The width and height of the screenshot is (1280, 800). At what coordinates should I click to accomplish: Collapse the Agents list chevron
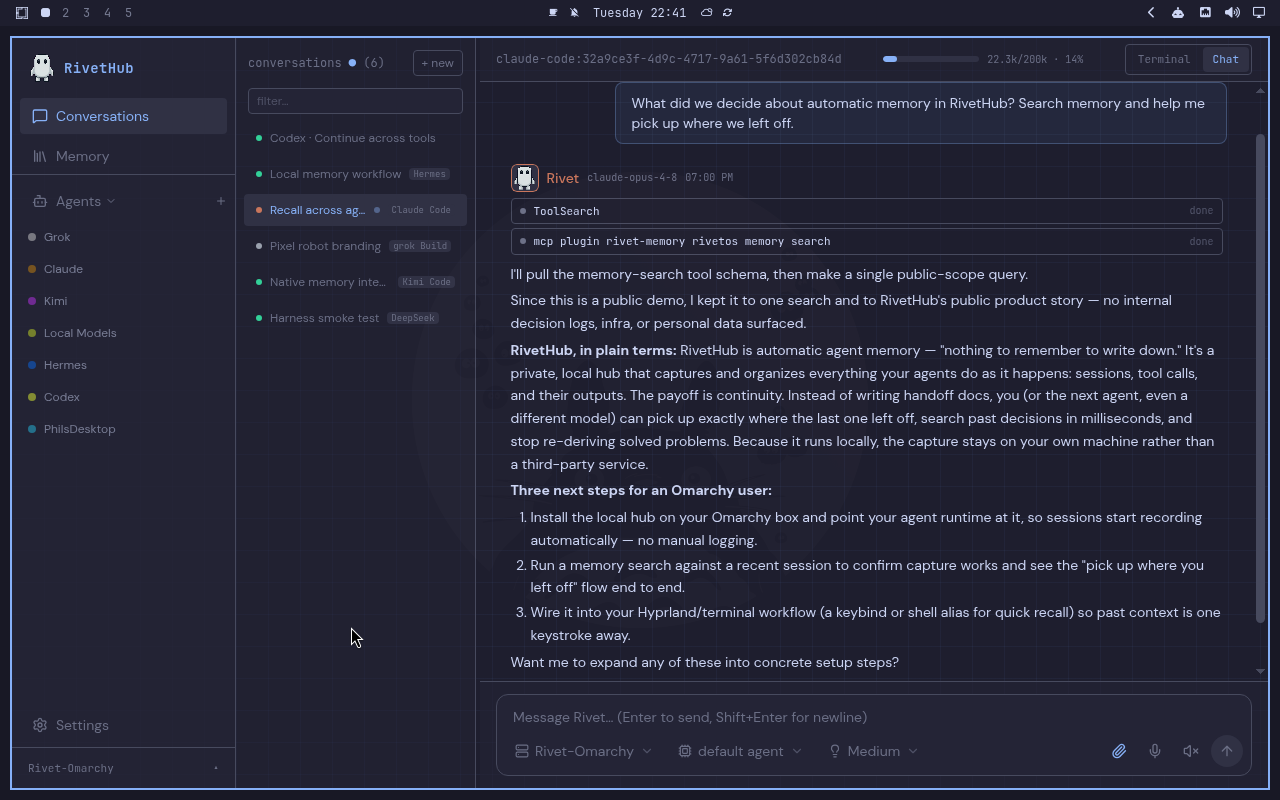[111, 201]
